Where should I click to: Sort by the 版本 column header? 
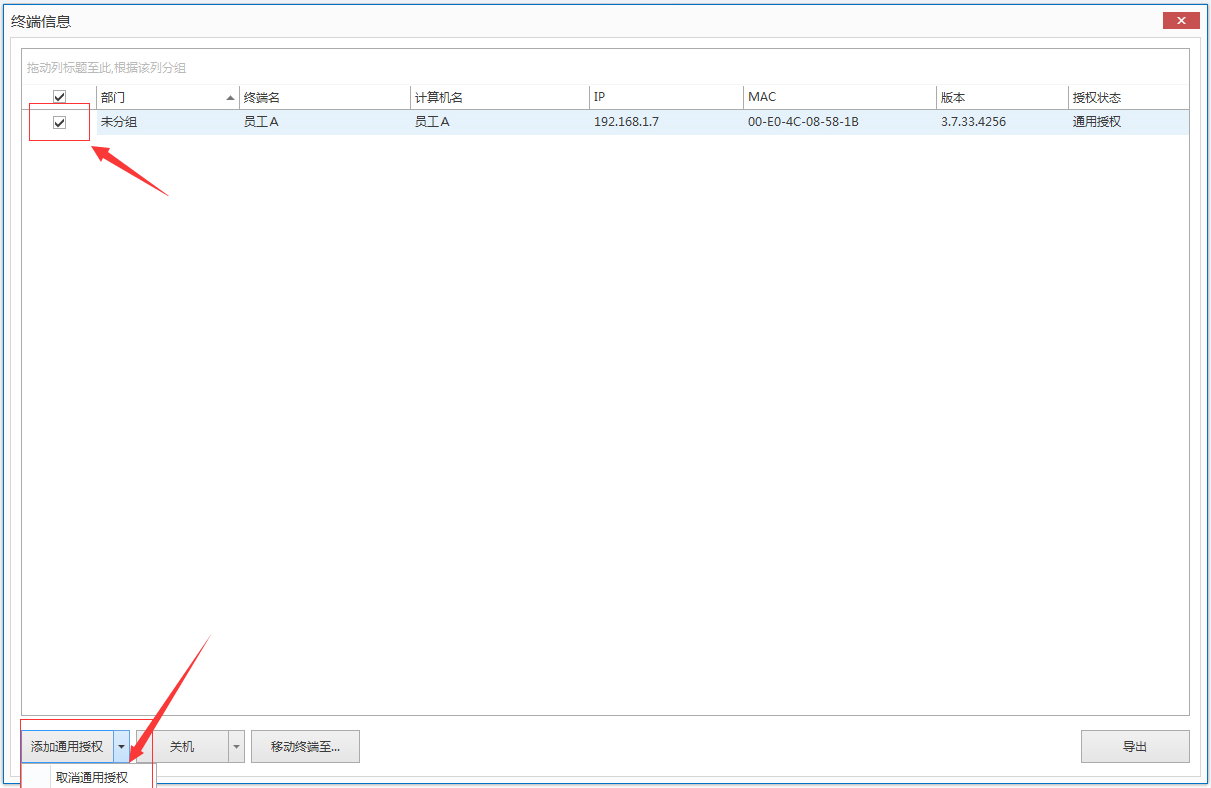1002,97
